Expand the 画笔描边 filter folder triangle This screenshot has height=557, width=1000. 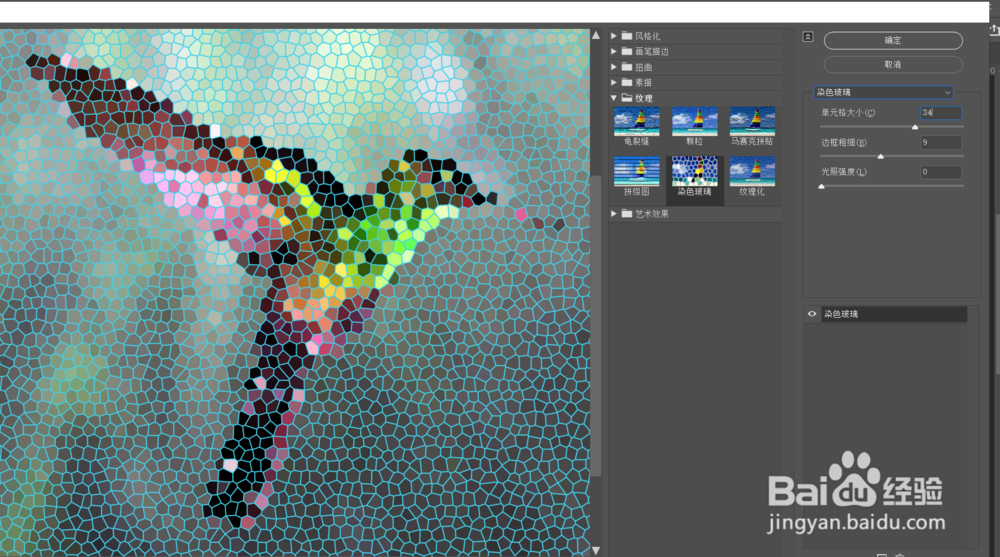614,51
